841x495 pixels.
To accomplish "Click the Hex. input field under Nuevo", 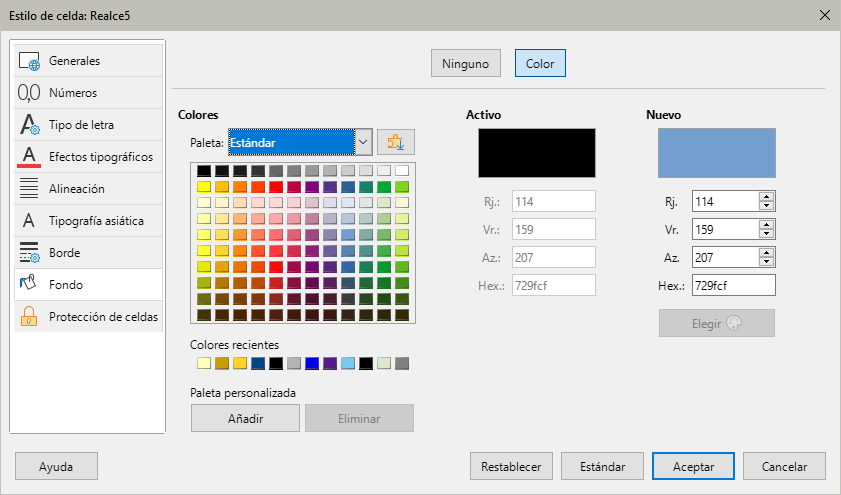I will click(734, 286).
